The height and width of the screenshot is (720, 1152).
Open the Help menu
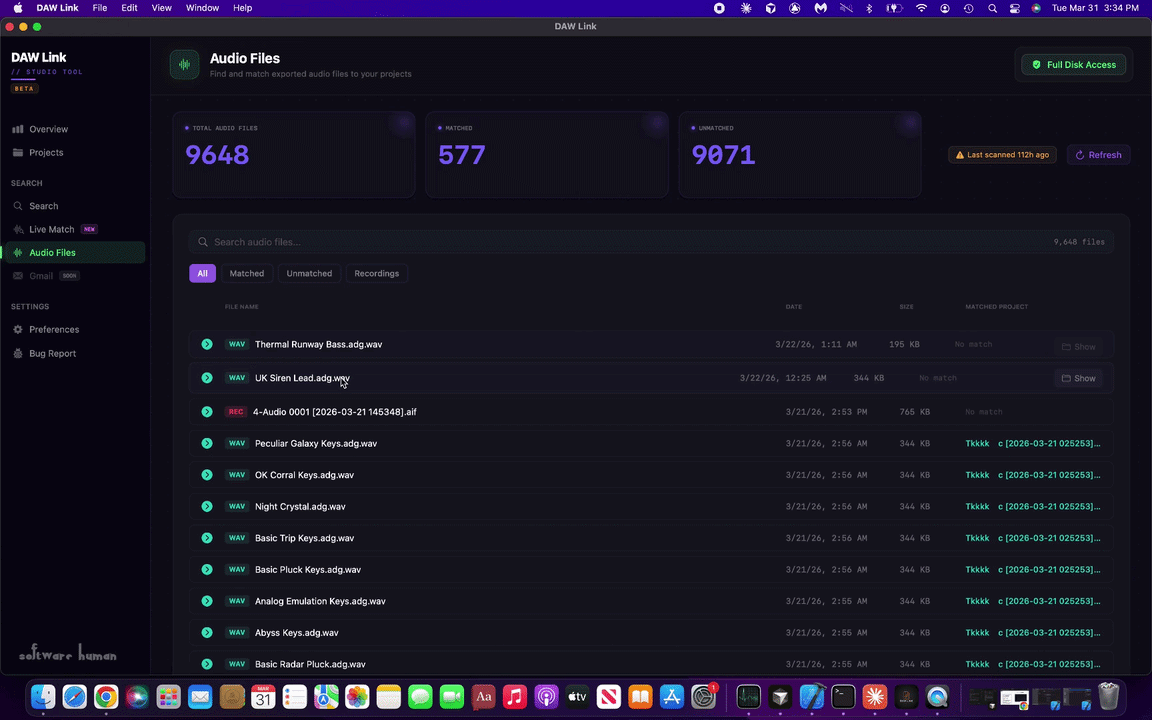tap(242, 8)
